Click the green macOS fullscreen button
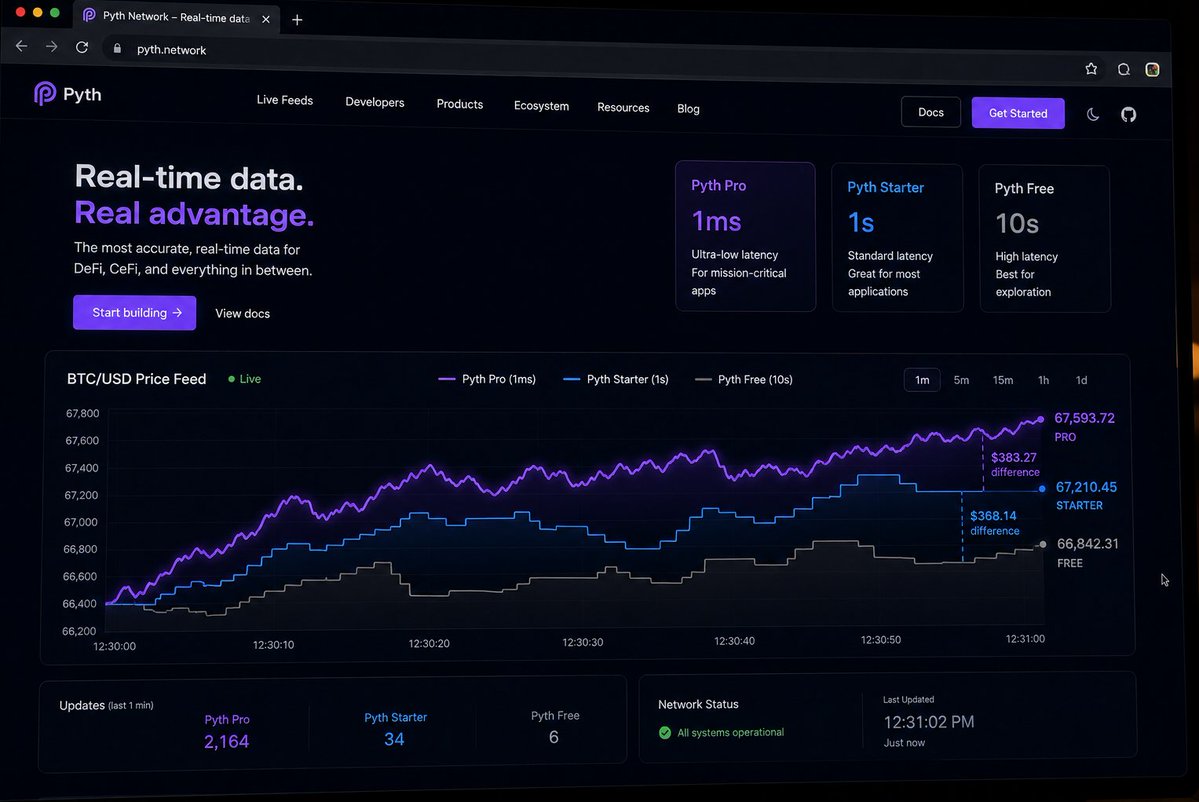Screen dimensions: 1199x802 point(54,12)
